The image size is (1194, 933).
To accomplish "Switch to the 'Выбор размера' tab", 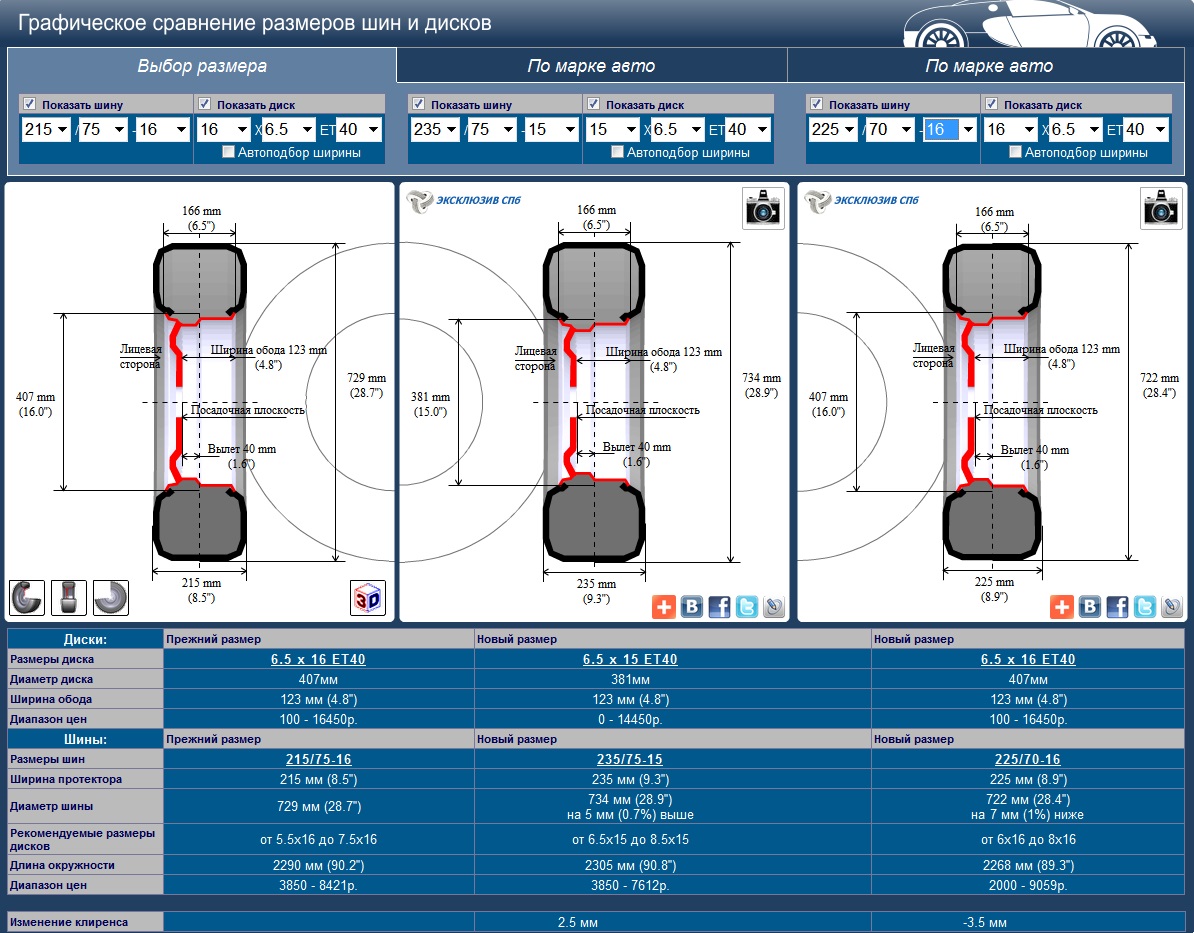I will [202, 66].
